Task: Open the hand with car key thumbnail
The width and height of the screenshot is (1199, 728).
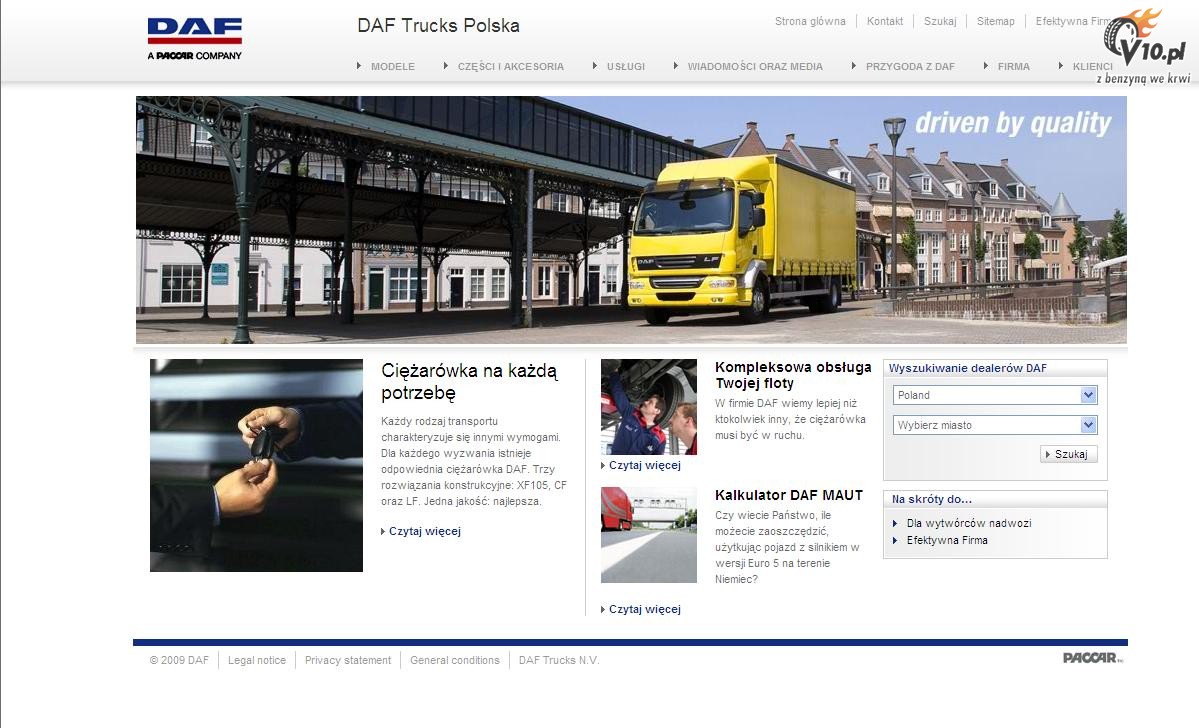Action: pyautogui.click(x=256, y=465)
